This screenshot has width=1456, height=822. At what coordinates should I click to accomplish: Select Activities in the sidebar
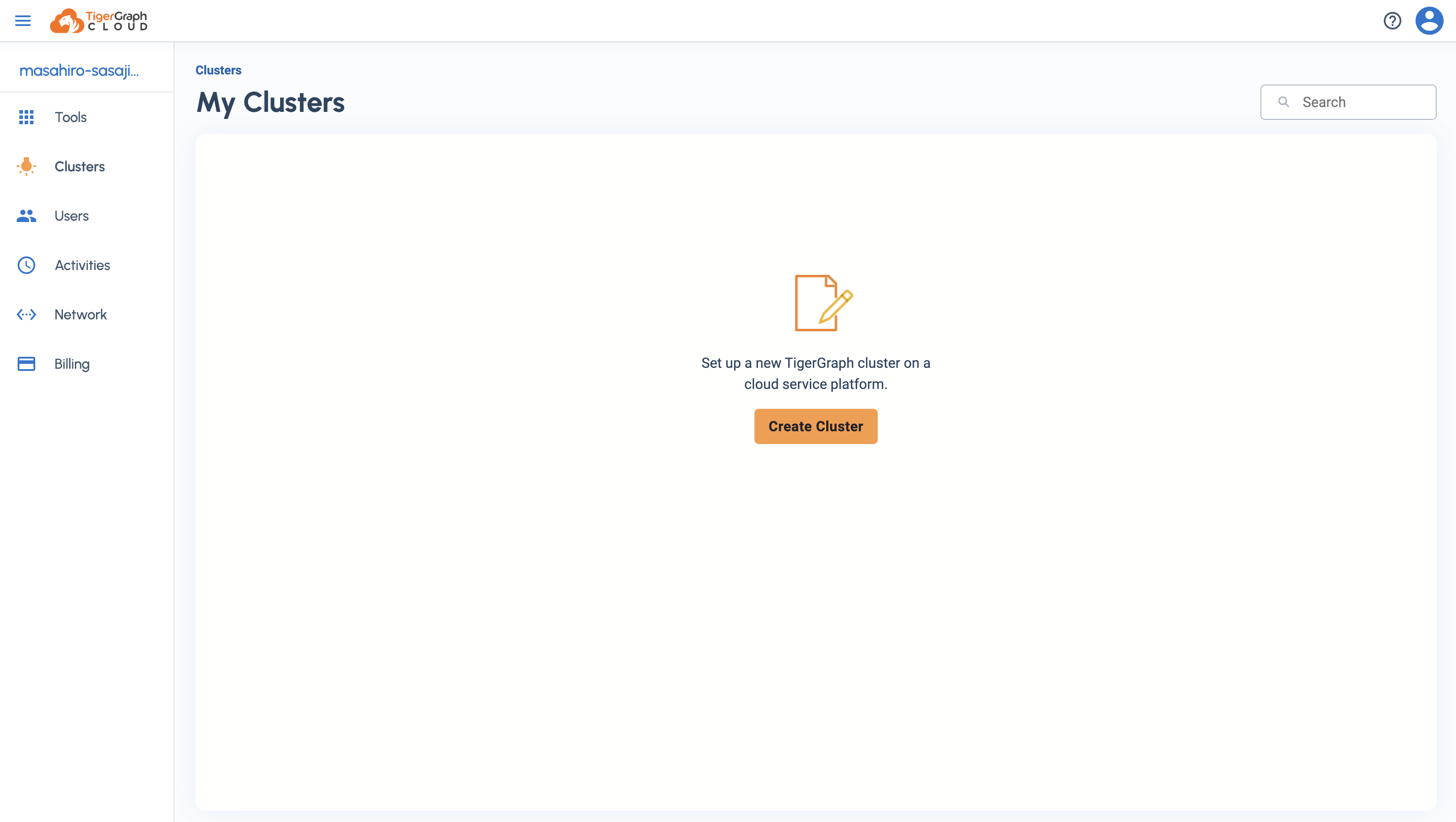tap(82, 265)
